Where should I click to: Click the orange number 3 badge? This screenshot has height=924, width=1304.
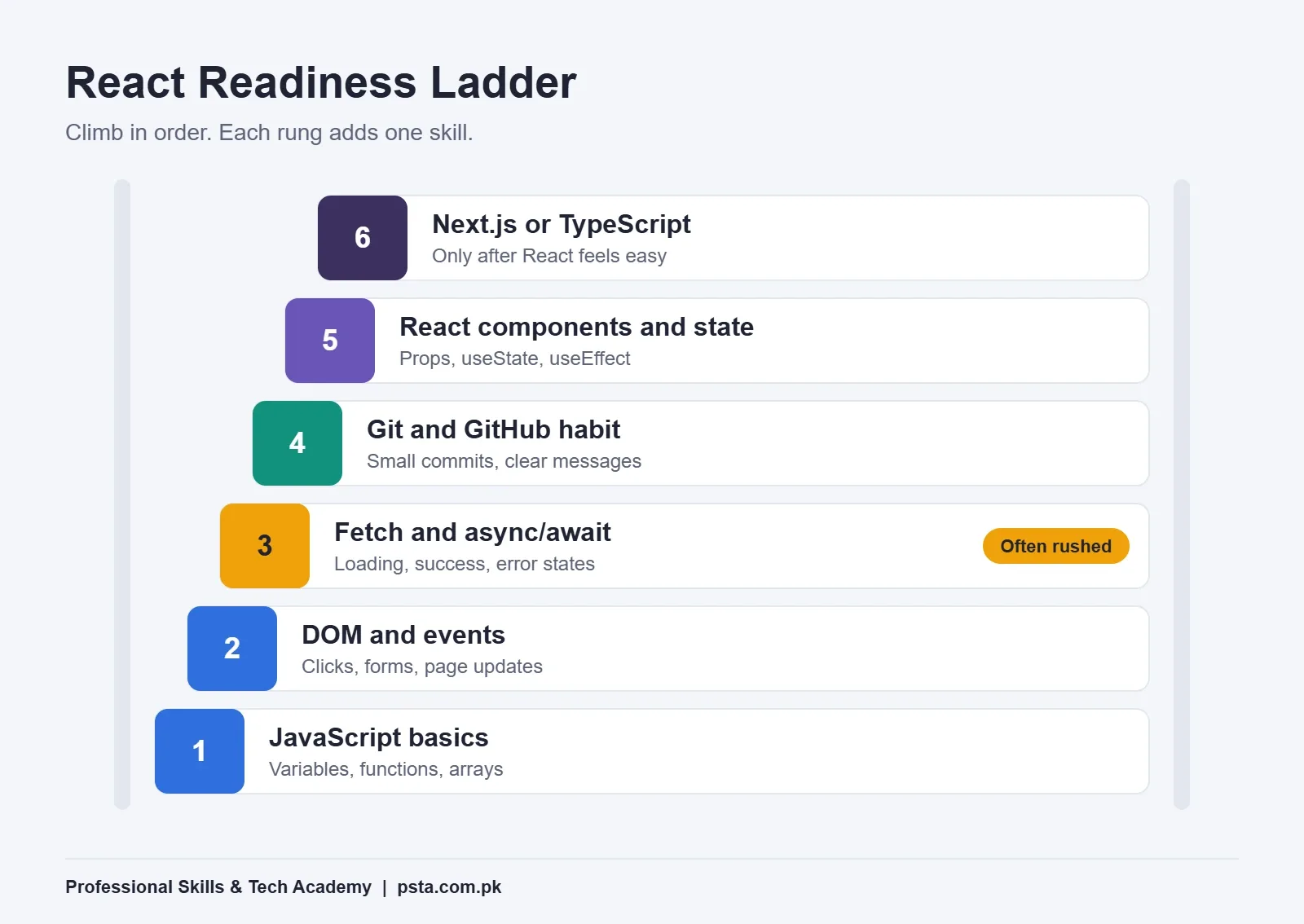265,546
